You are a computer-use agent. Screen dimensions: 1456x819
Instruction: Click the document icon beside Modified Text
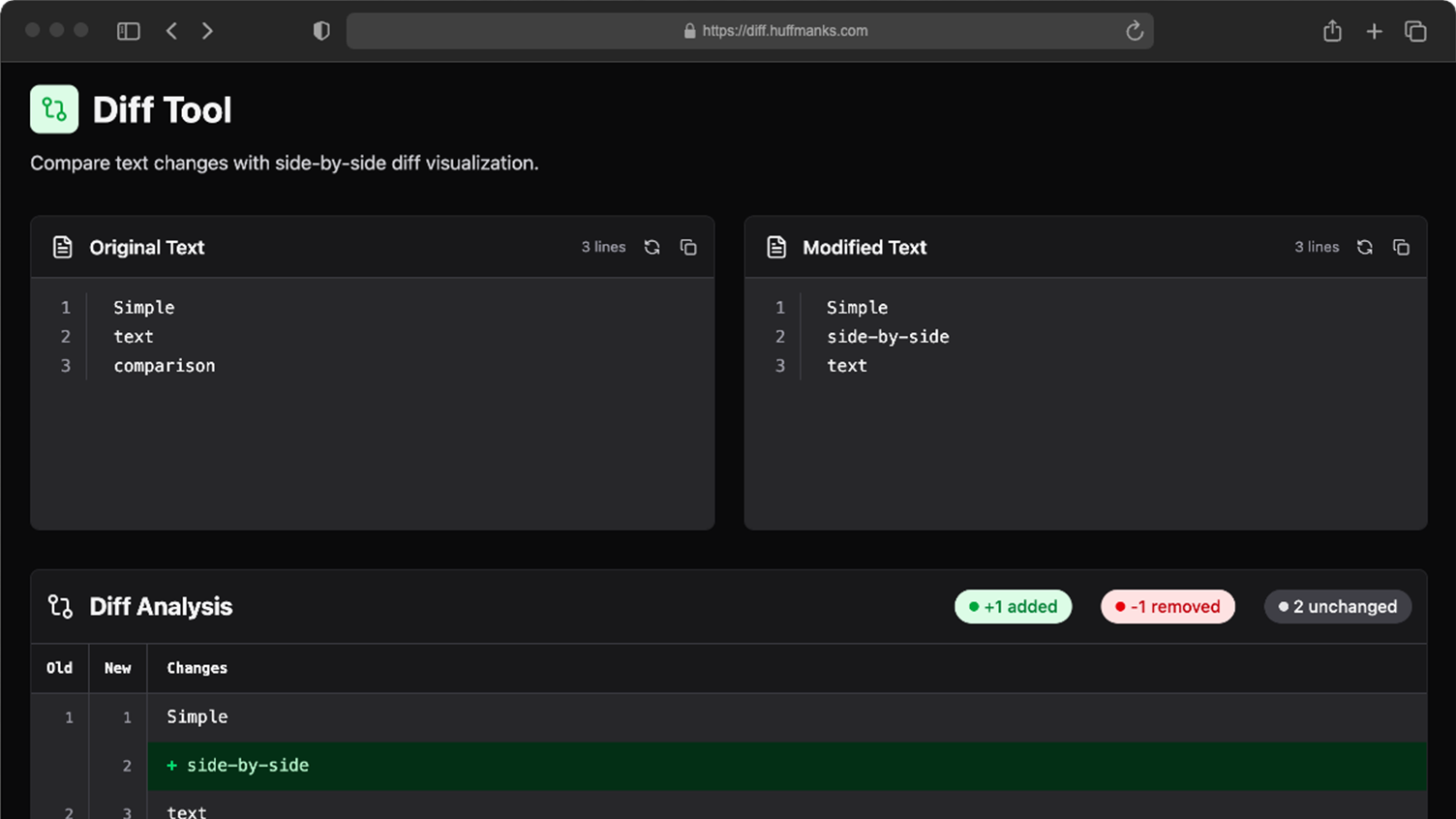click(775, 247)
